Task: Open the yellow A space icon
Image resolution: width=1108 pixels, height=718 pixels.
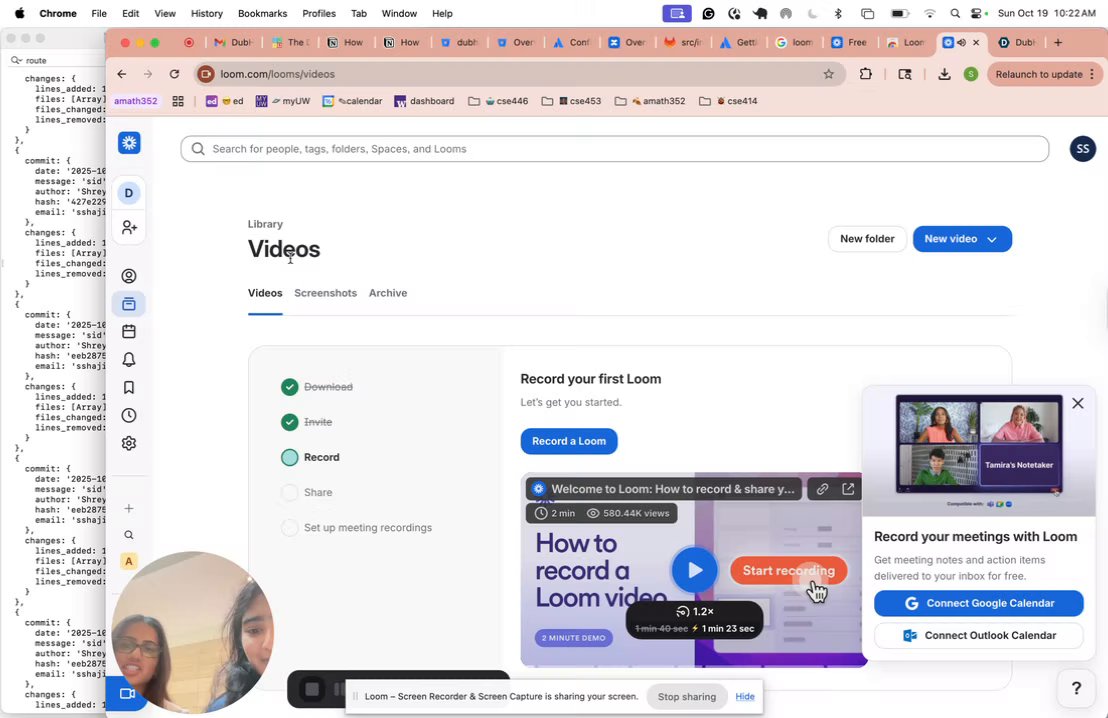Action: (129, 561)
